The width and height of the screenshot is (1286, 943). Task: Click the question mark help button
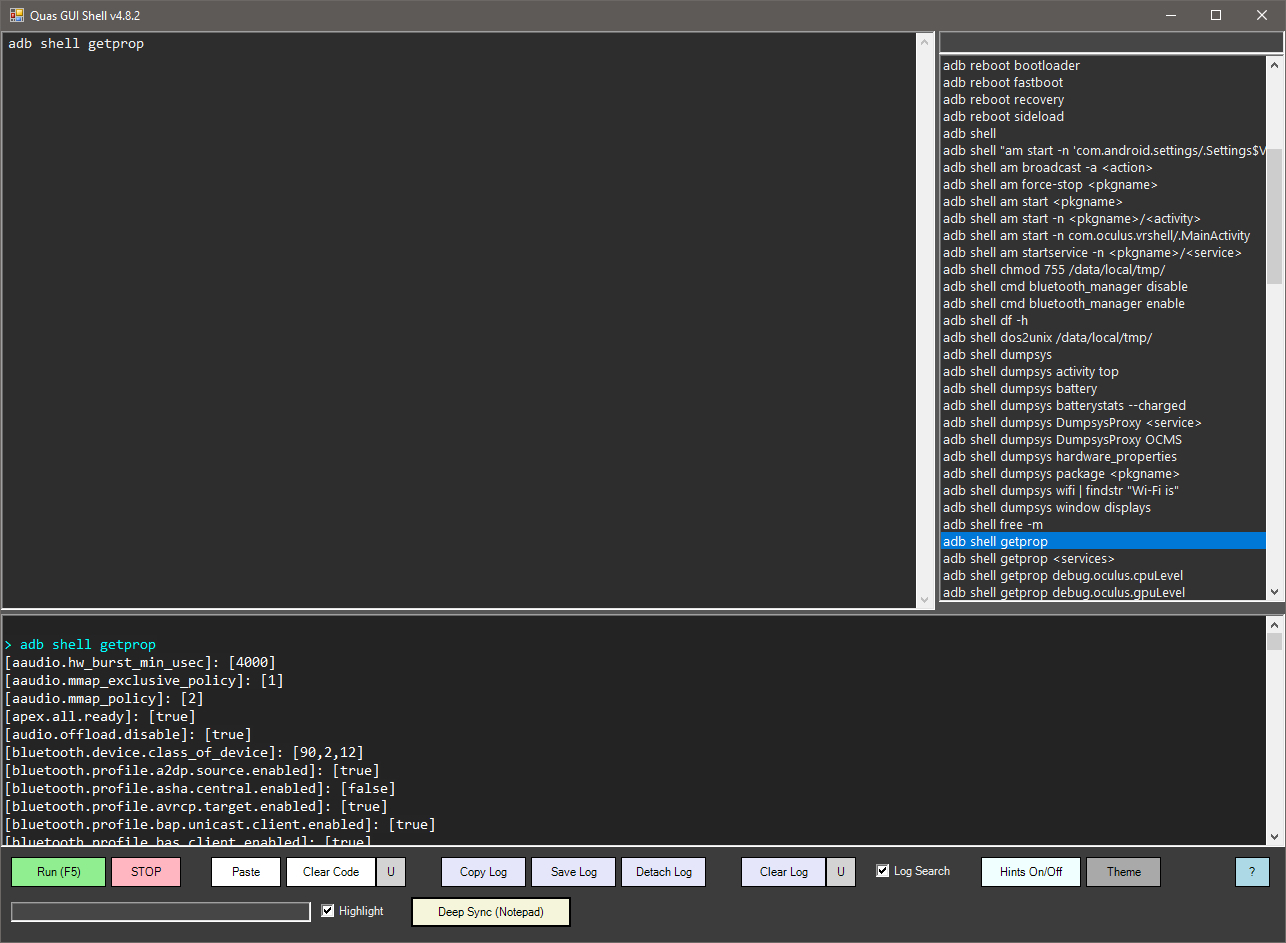coord(1252,872)
